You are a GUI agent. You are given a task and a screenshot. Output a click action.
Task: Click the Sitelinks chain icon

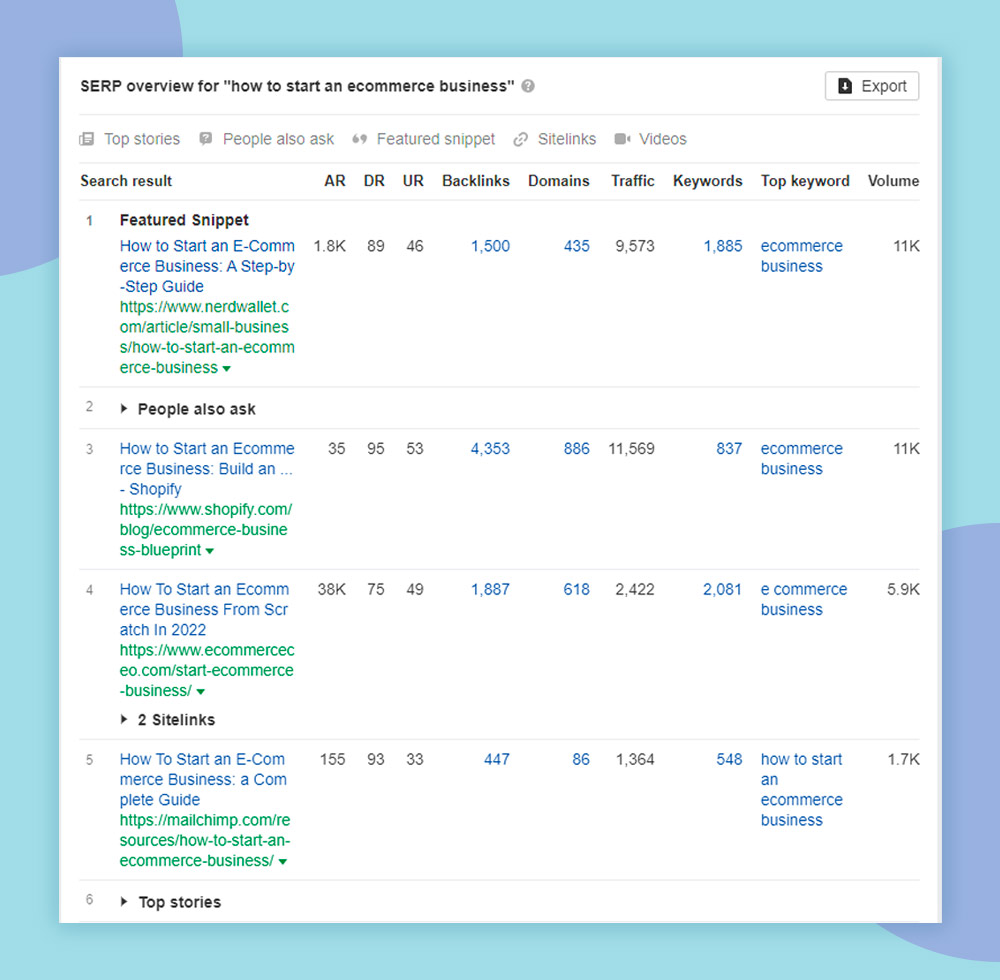(x=520, y=139)
